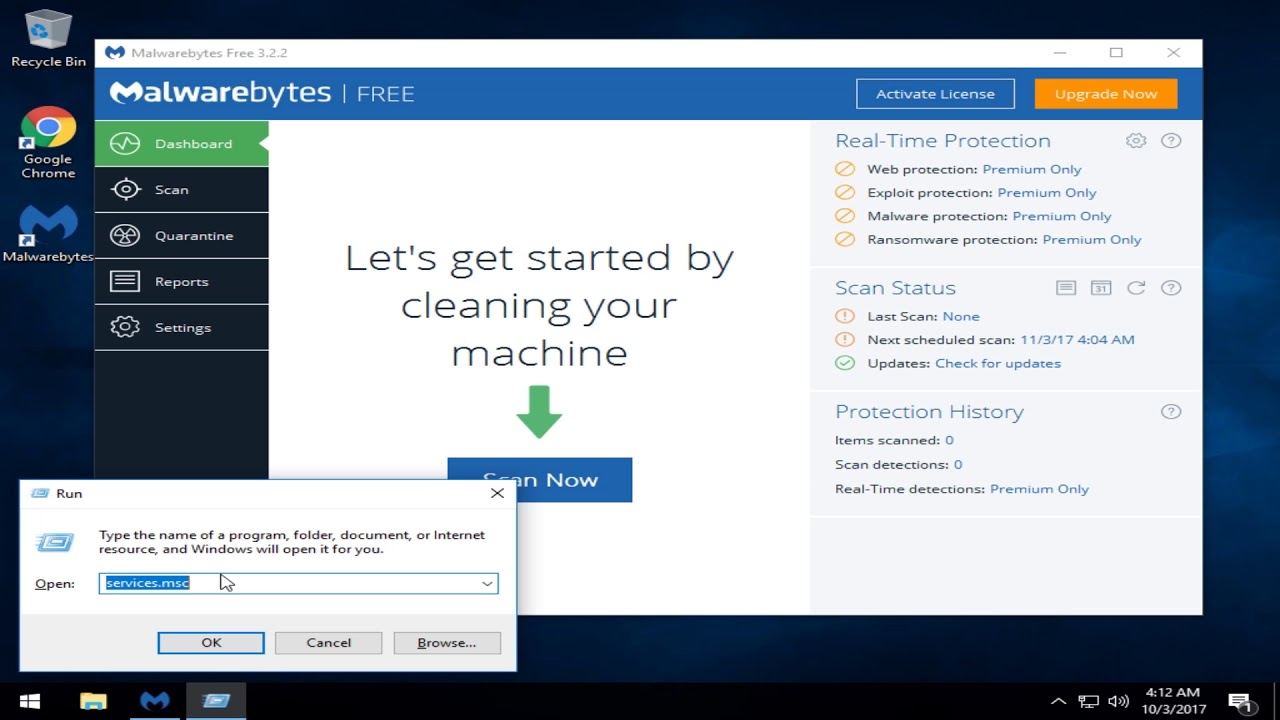
Task: Click the orange Upgrade Now button
Action: coord(1106,94)
